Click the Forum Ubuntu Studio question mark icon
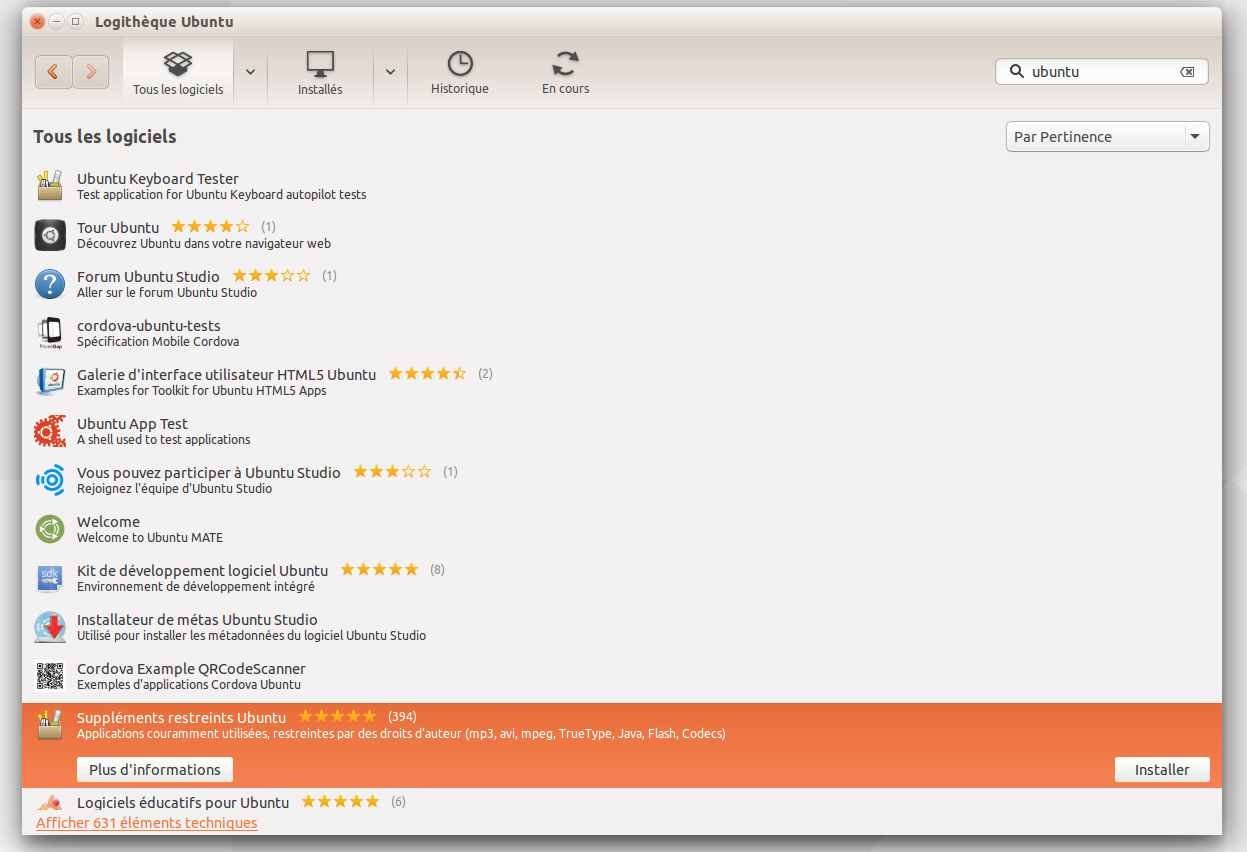The height and width of the screenshot is (852, 1247). pyautogui.click(x=50, y=284)
